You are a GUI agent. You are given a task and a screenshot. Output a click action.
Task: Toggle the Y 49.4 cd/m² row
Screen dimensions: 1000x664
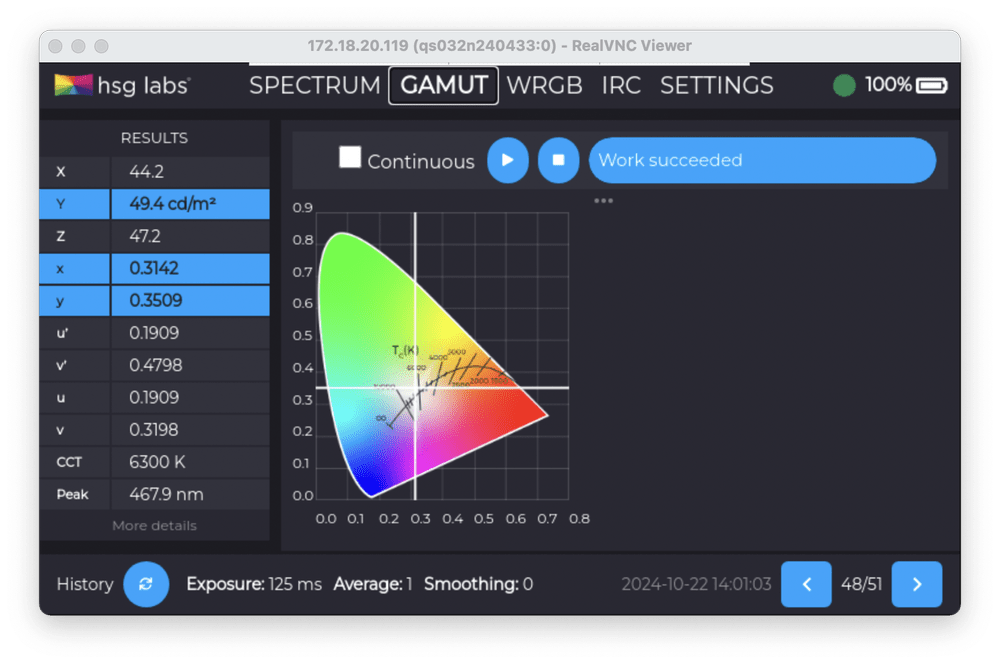[154, 204]
